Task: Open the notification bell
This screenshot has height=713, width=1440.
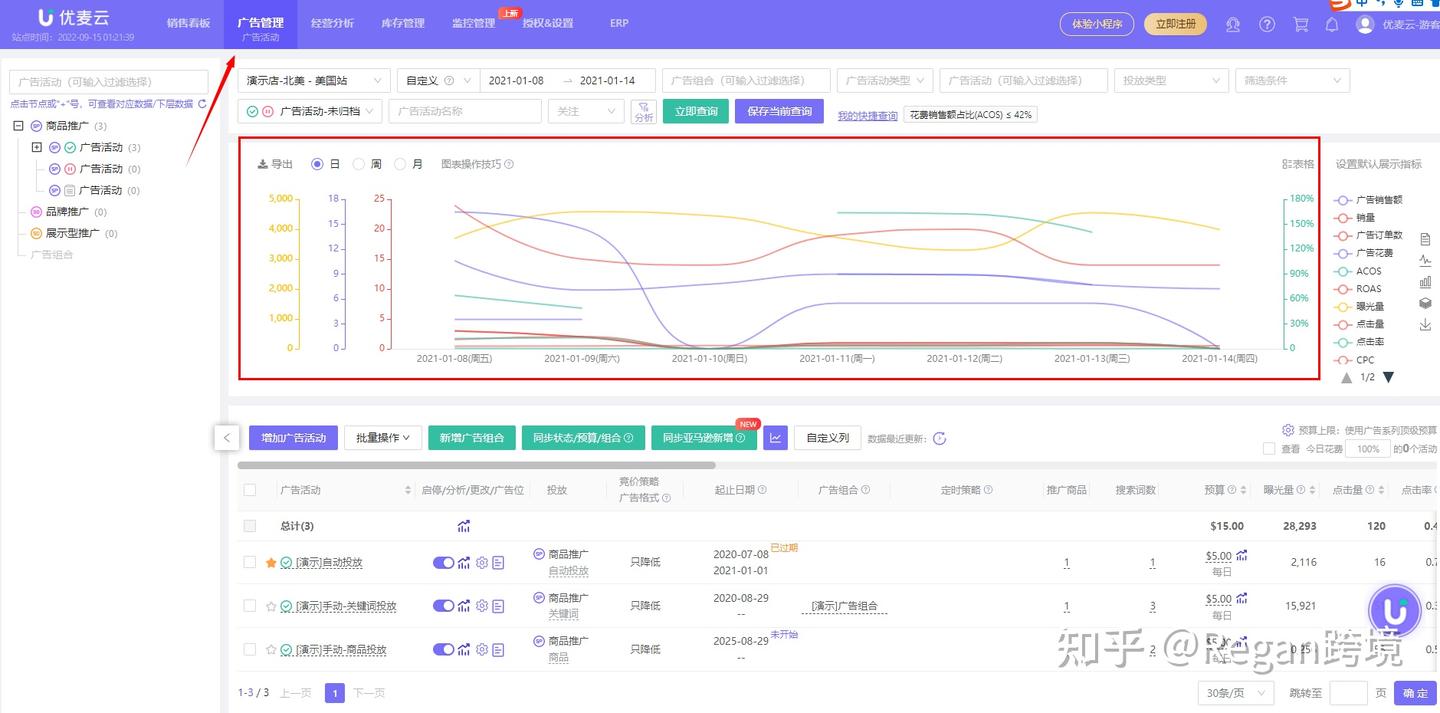Action: 1332,24
